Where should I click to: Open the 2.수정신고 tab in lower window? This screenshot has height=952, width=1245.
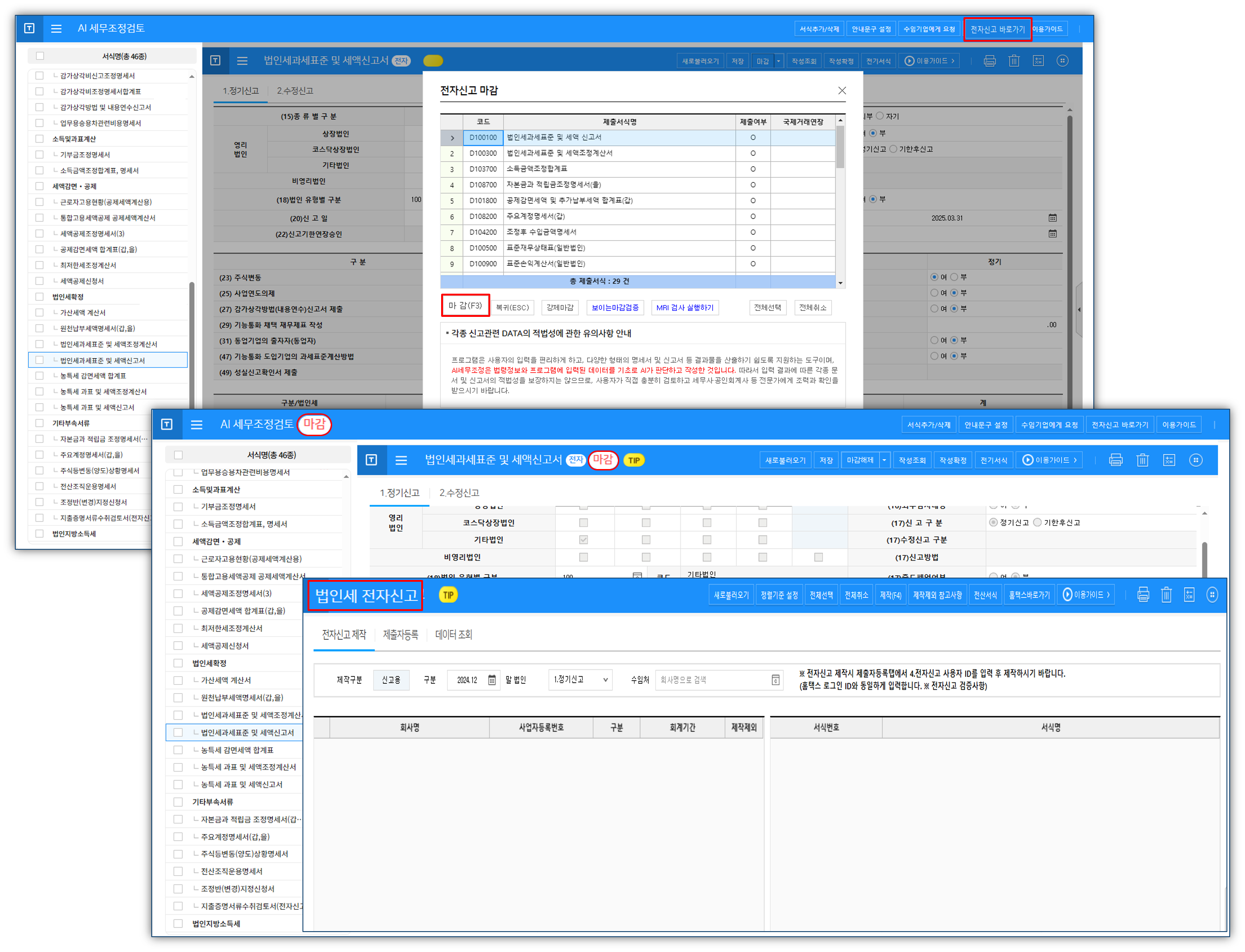459,492
